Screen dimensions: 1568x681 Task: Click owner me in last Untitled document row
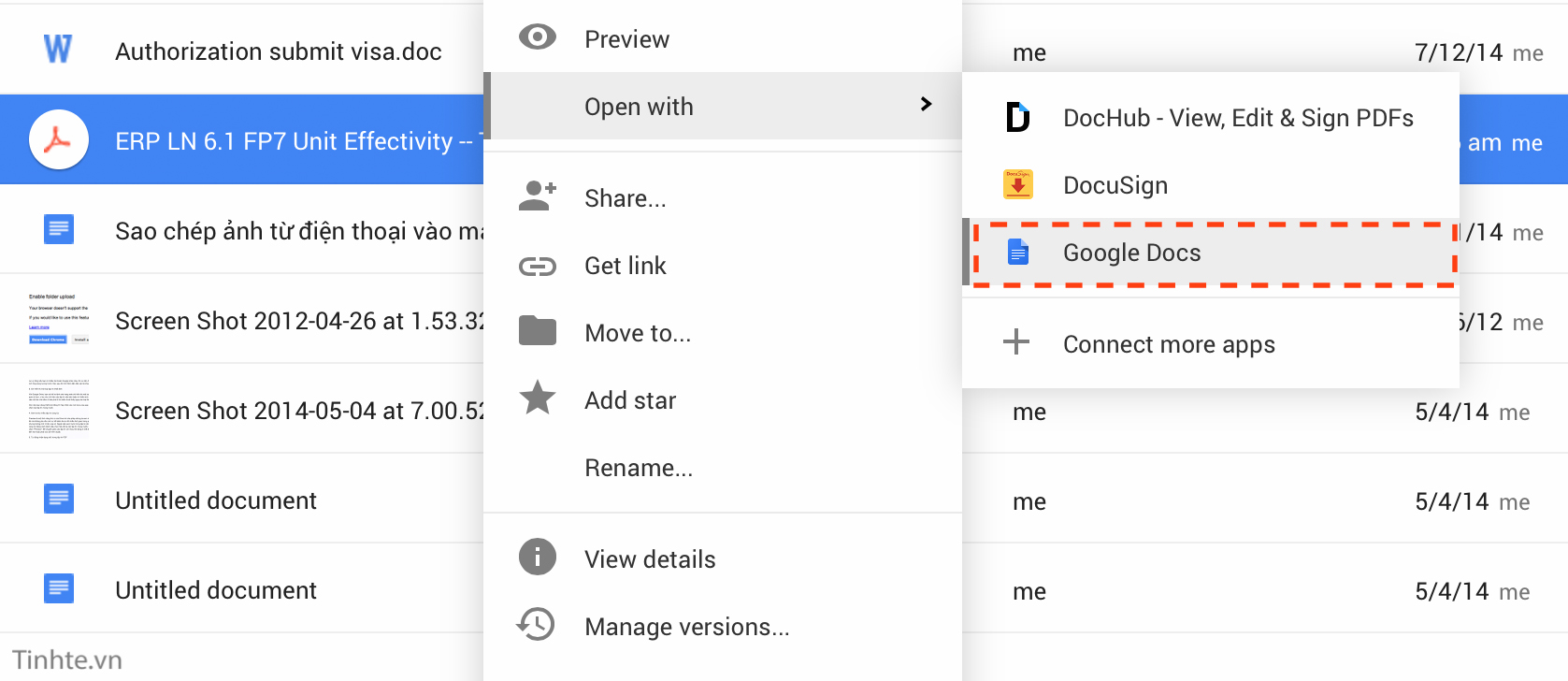click(1029, 592)
